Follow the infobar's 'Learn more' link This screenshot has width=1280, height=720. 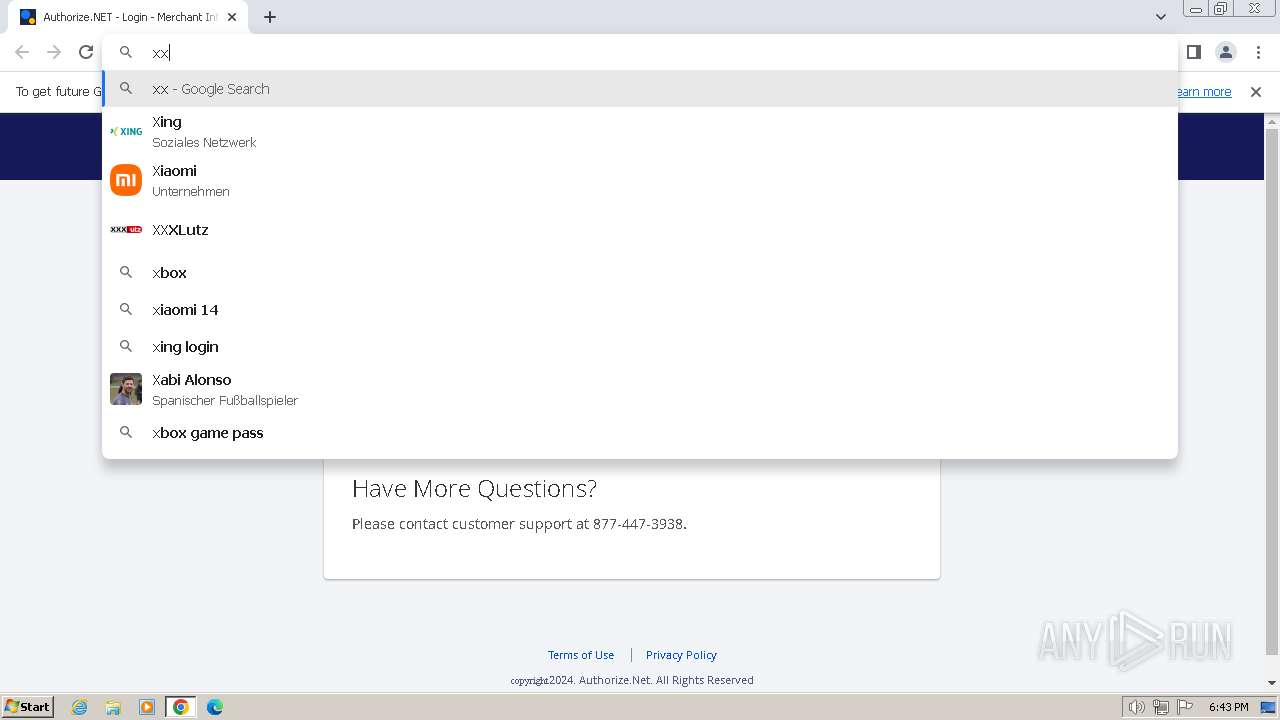coord(1203,92)
